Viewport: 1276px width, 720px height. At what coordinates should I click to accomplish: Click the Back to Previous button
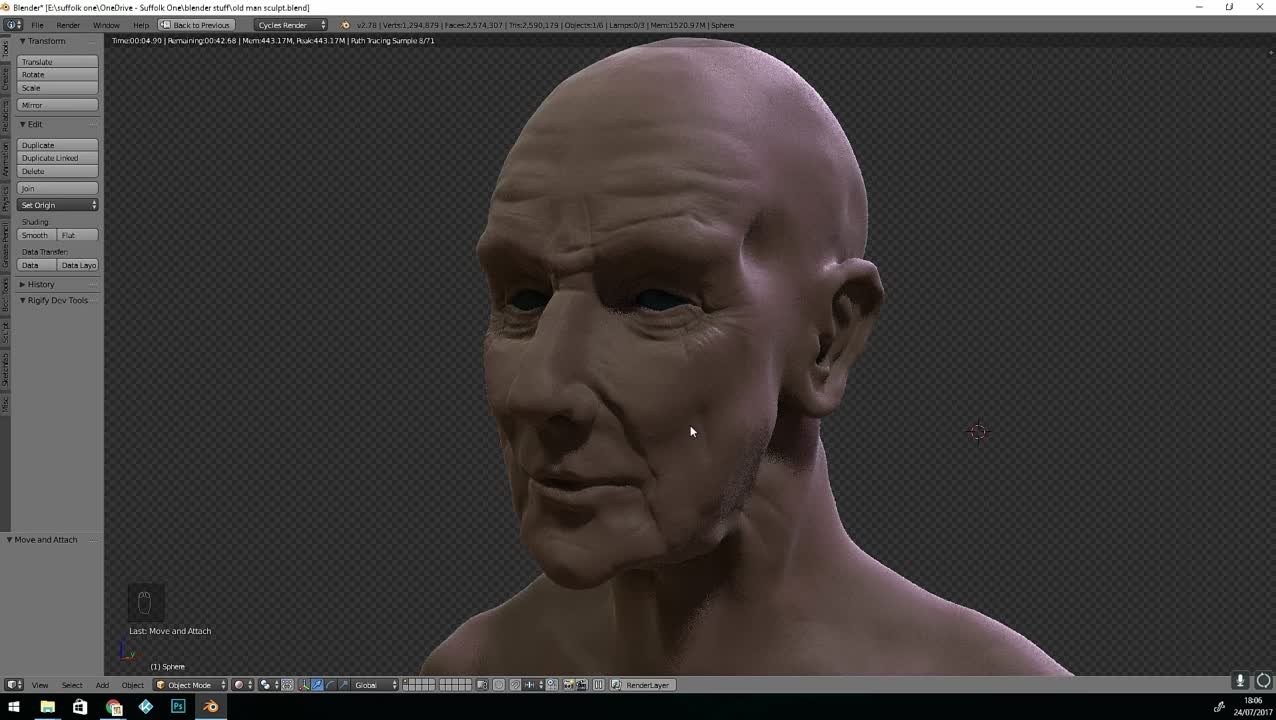197,25
